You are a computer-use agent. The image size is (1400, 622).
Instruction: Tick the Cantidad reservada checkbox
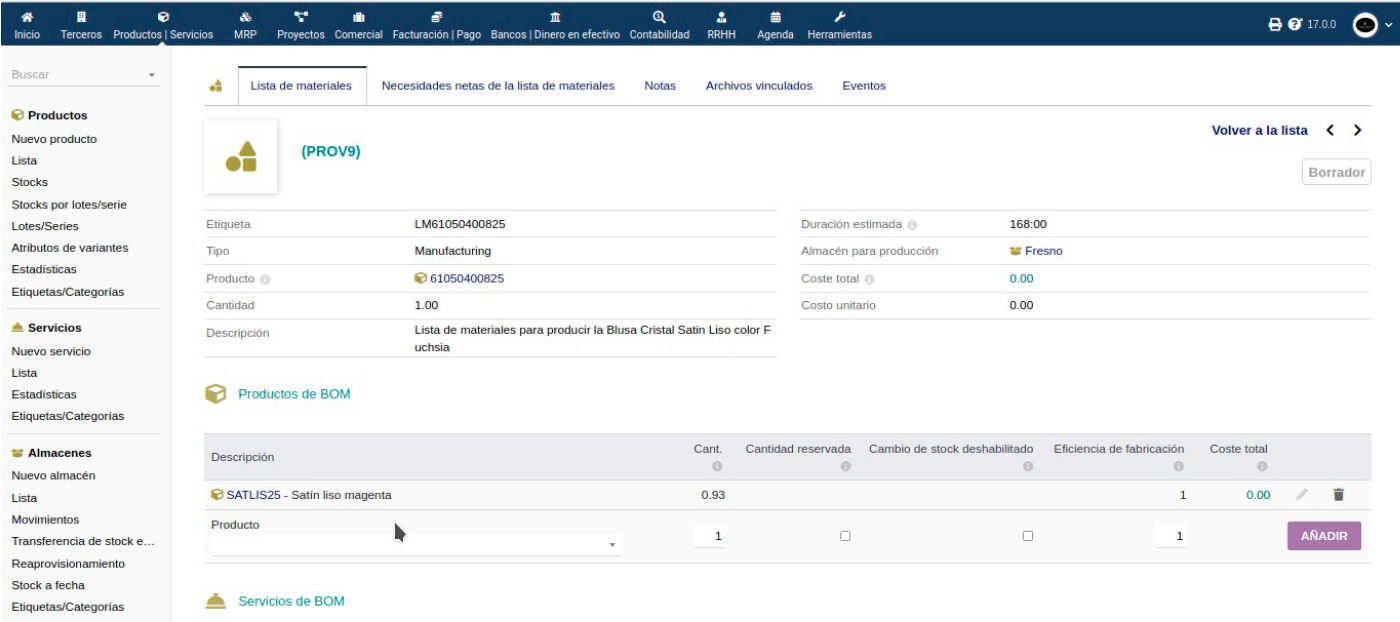point(845,536)
